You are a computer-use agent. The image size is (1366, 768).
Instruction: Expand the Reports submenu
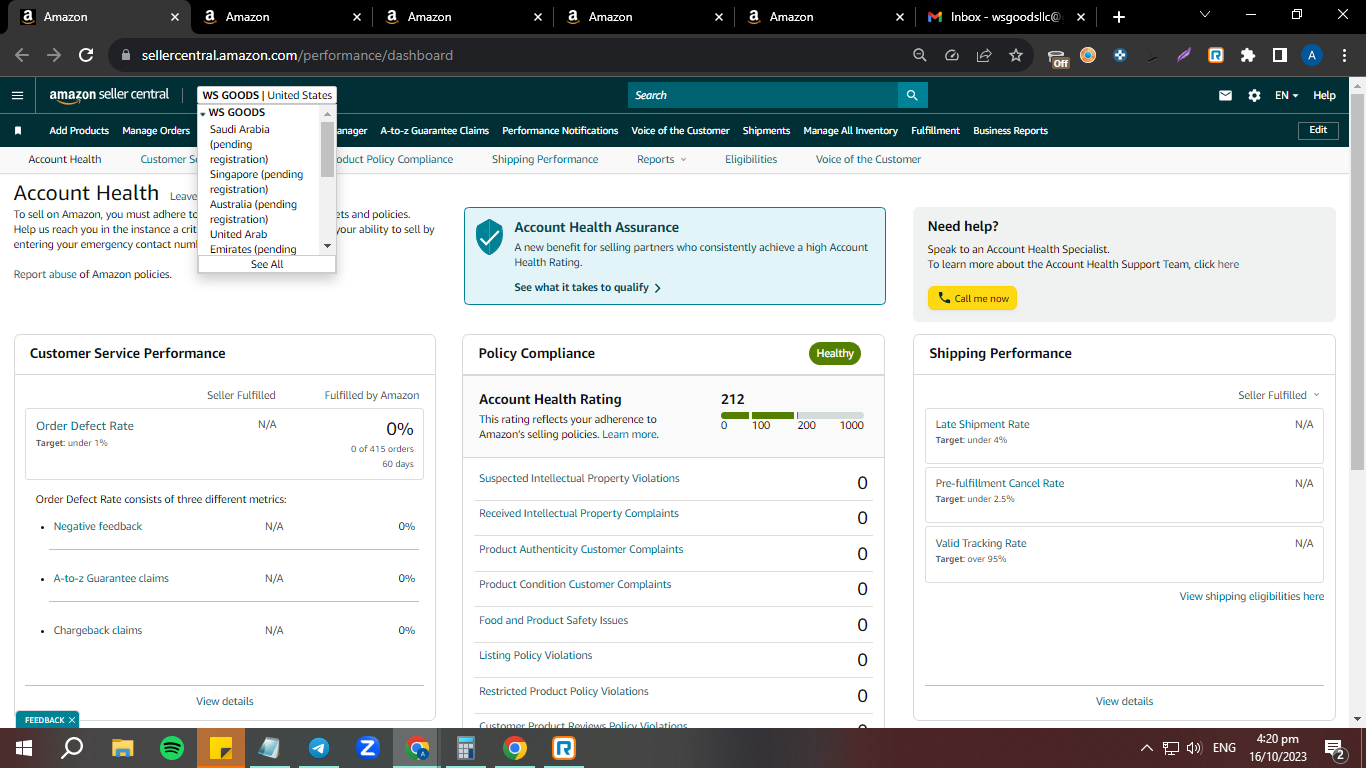click(662, 159)
